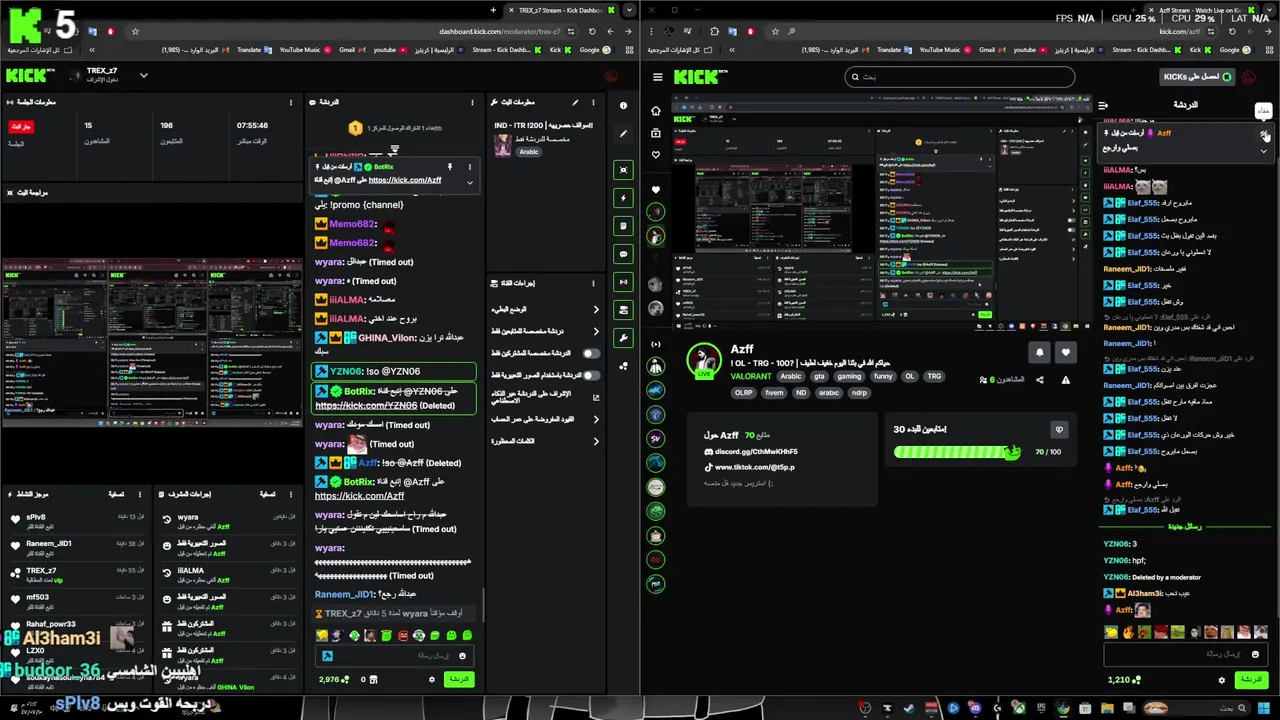Click green chat send button in viewer chat
The height and width of the screenshot is (720, 1280).
click(1251, 680)
